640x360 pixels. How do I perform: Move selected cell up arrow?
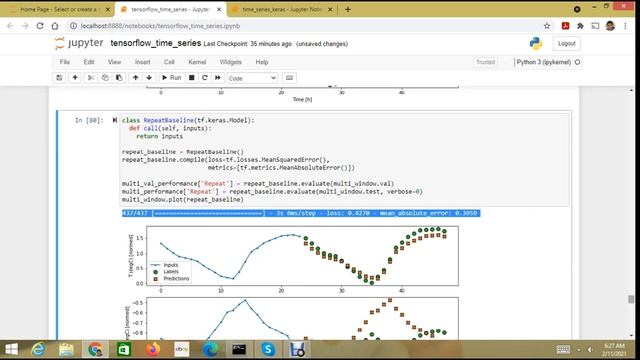[x=136, y=78]
